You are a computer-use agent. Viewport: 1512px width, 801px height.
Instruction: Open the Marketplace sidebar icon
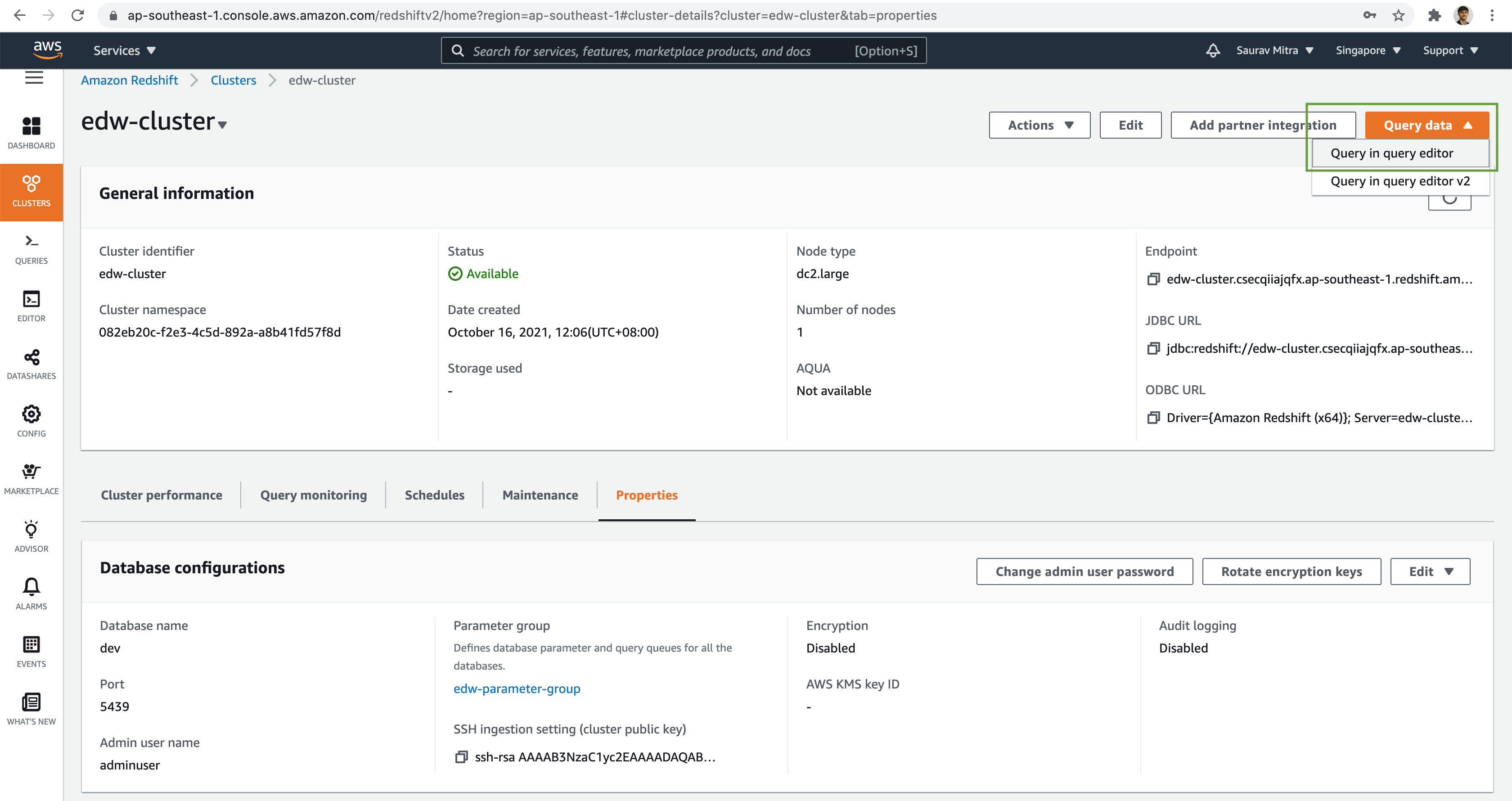[31, 479]
